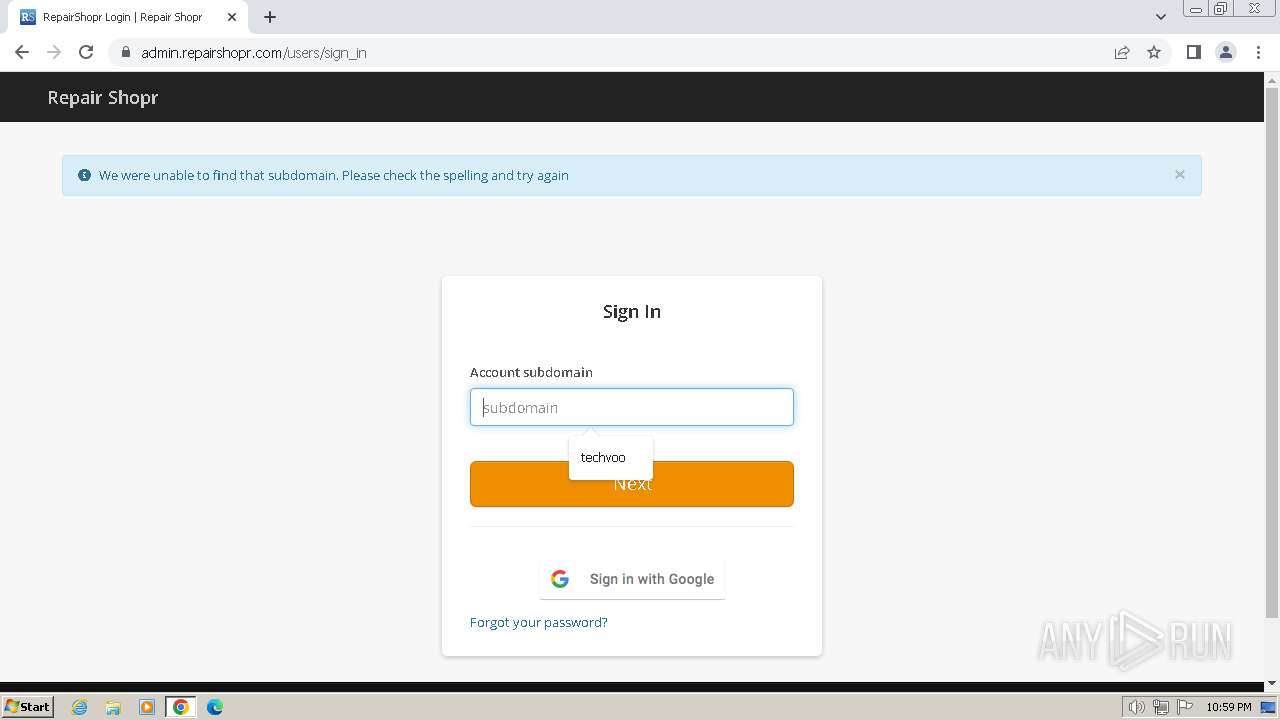Image resolution: width=1280 pixels, height=720 pixels.
Task: Click the orange Next button
Action: tap(632, 484)
